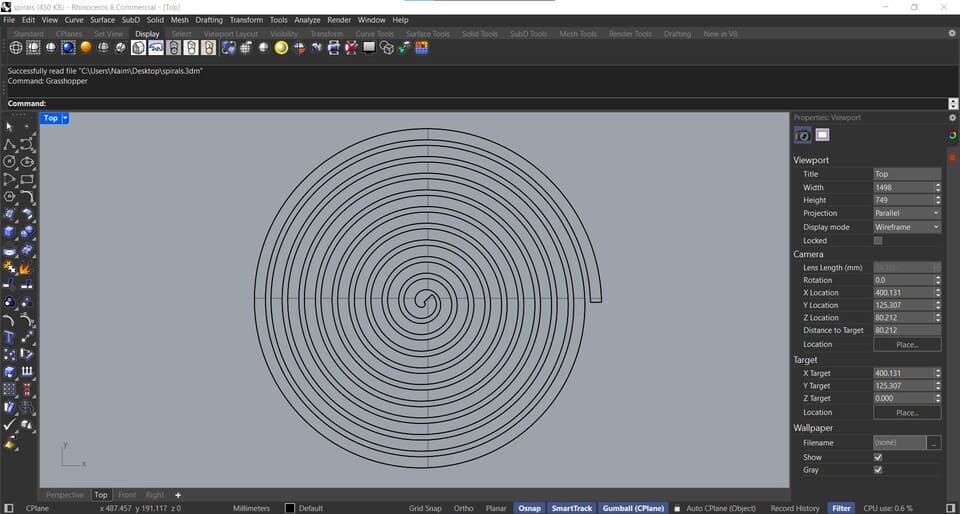Select the Text object tool
This screenshot has width=960, height=514.
tap(9, 337)
